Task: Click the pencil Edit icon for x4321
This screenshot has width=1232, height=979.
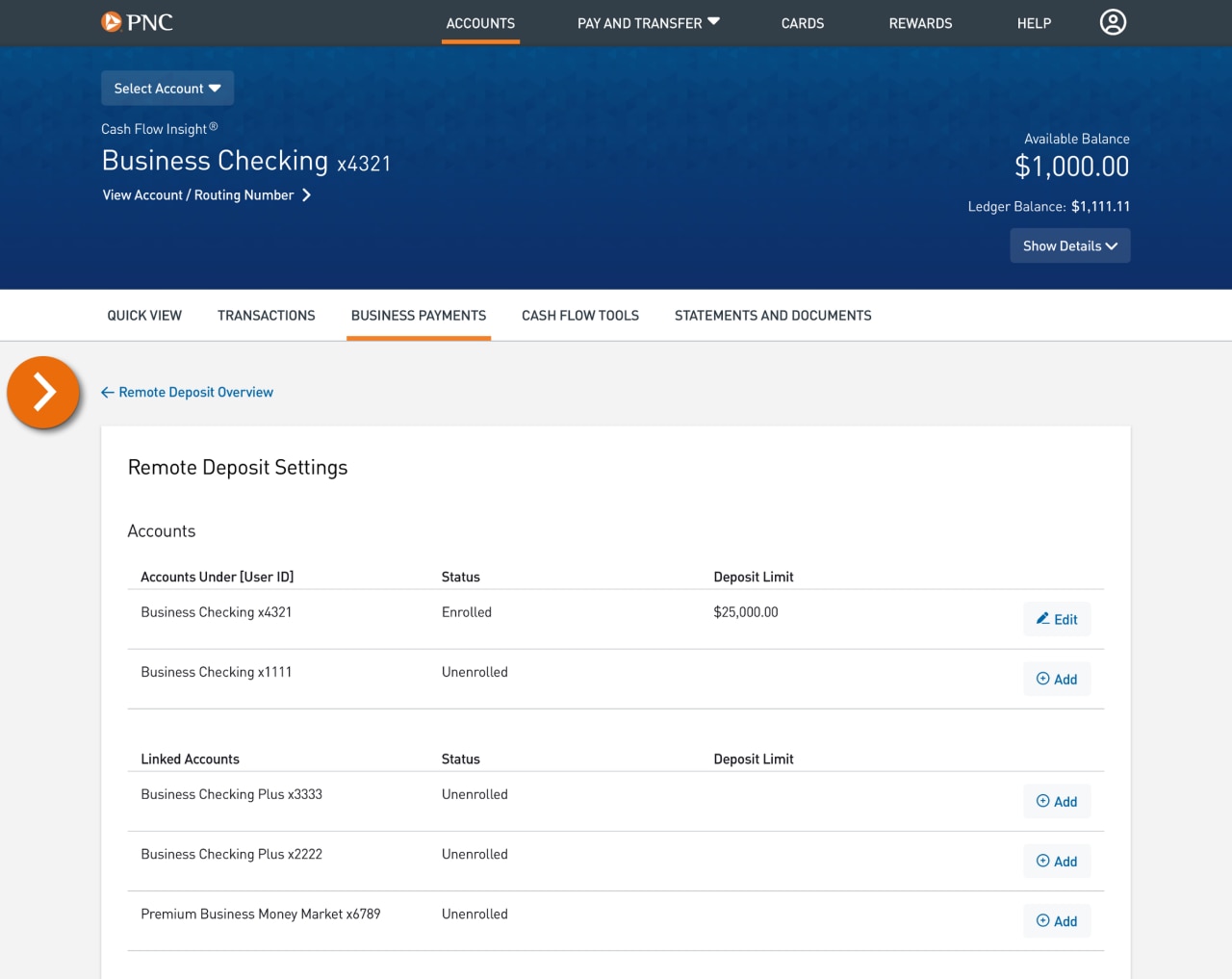Action: click(x=1045, y=618)
